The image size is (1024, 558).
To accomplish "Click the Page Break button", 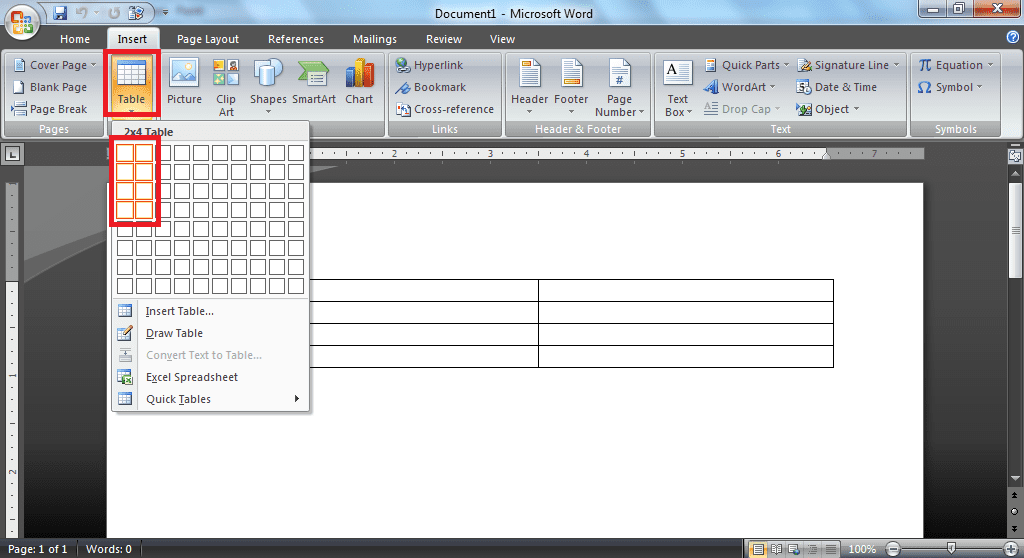I will [x=50, y=109].
